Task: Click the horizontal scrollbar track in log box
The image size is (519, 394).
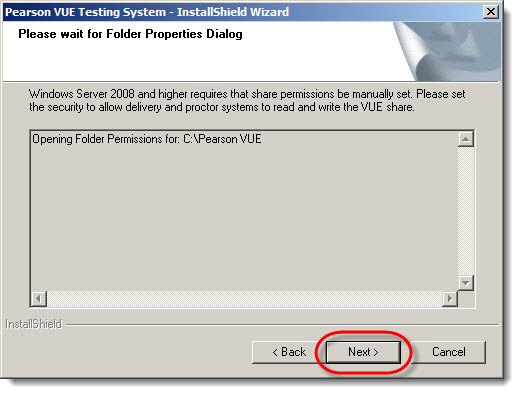Action: point(244,299)
